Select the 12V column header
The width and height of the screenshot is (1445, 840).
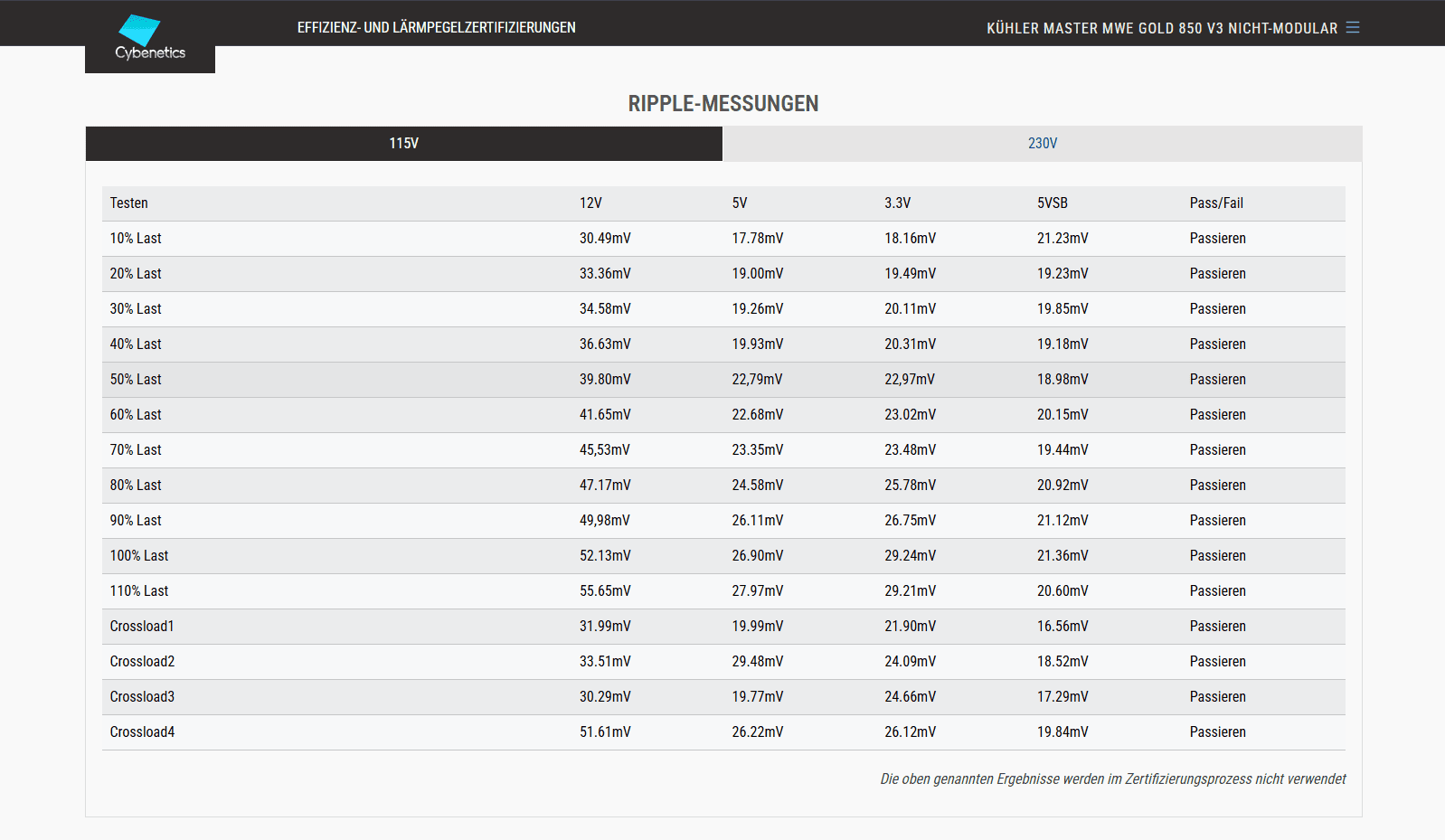pos(590,203)
